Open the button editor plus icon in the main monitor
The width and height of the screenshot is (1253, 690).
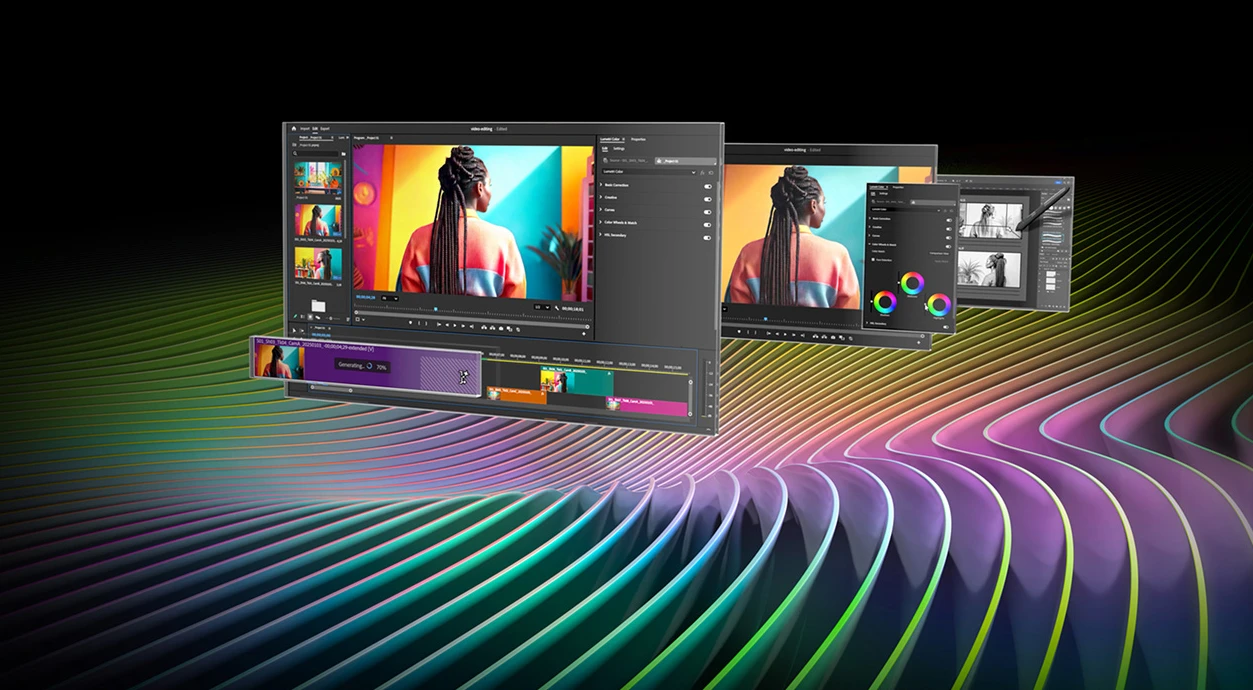click(x=584, y=334)
